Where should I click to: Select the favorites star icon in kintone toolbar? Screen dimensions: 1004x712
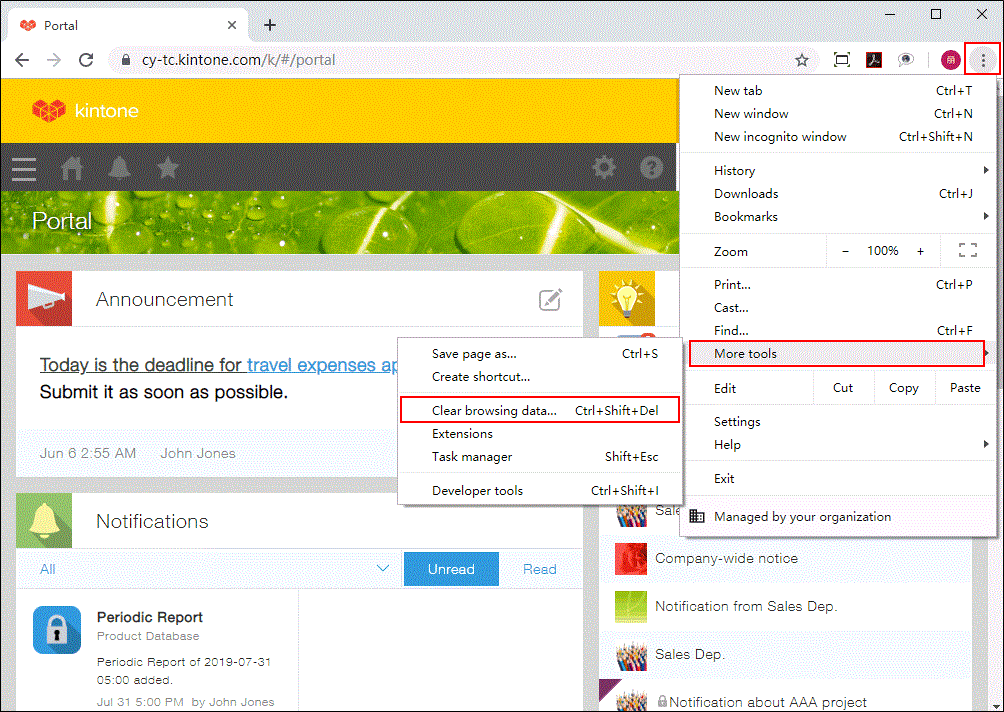[x=167, y=169]
